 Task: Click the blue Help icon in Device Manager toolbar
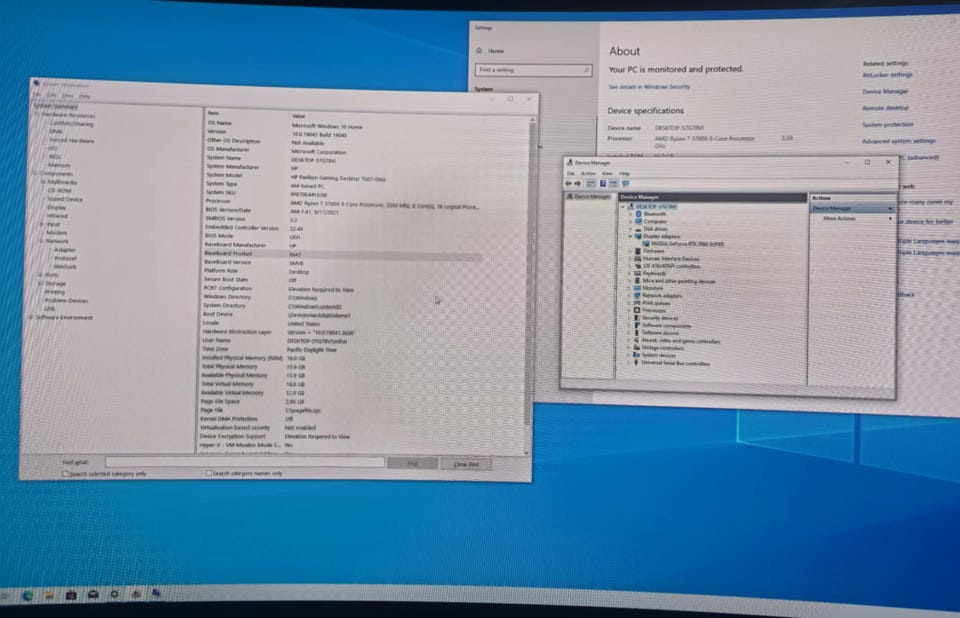(x=603, y=183)
